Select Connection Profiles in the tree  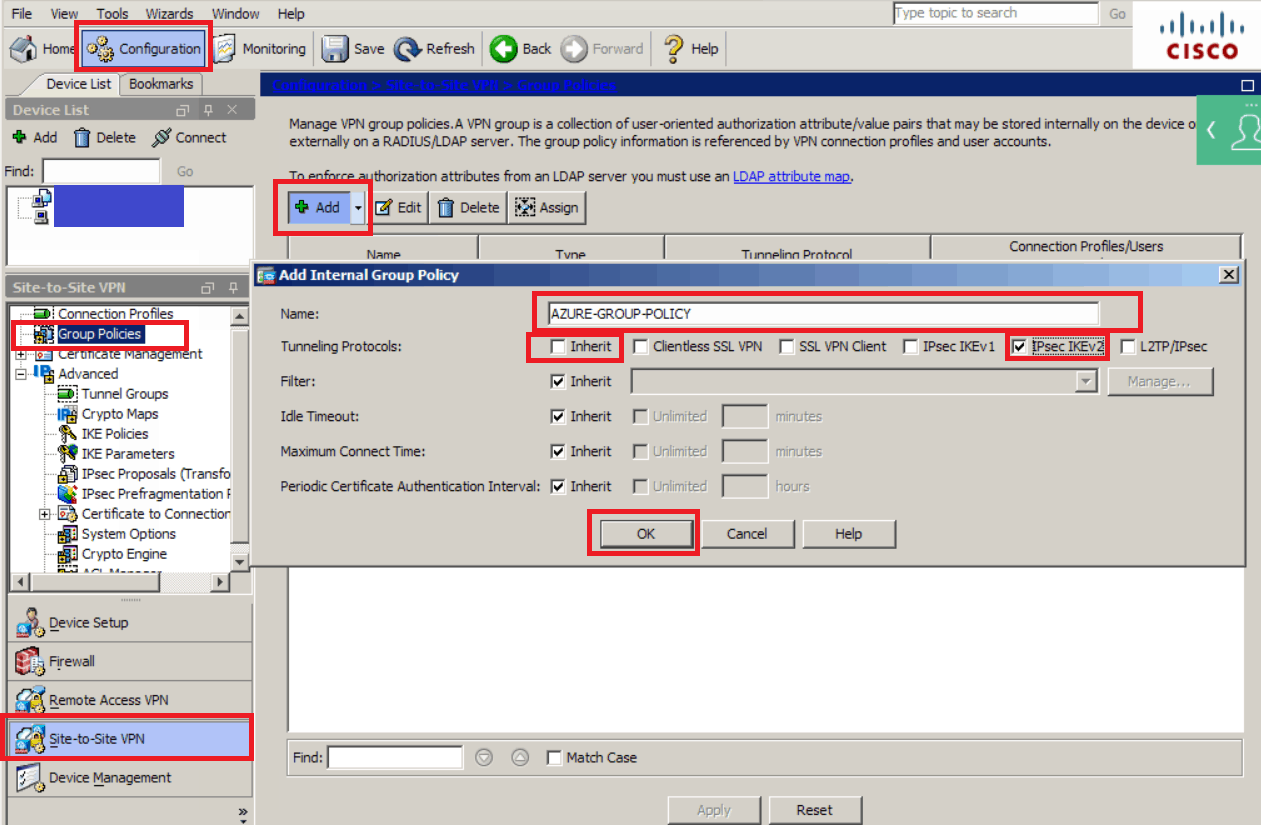point(115,314)
